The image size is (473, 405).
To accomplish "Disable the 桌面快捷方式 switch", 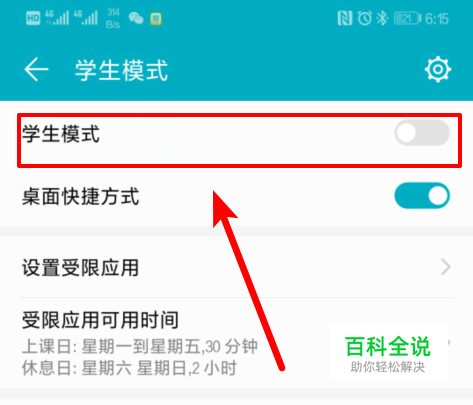I will [x=422, y=196].
